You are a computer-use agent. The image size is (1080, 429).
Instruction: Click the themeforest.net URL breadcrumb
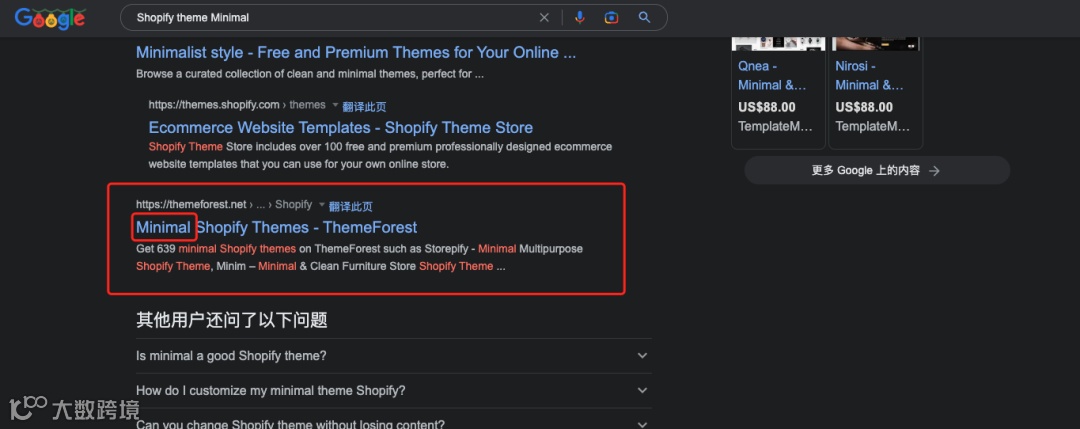[x=224, y=205]
